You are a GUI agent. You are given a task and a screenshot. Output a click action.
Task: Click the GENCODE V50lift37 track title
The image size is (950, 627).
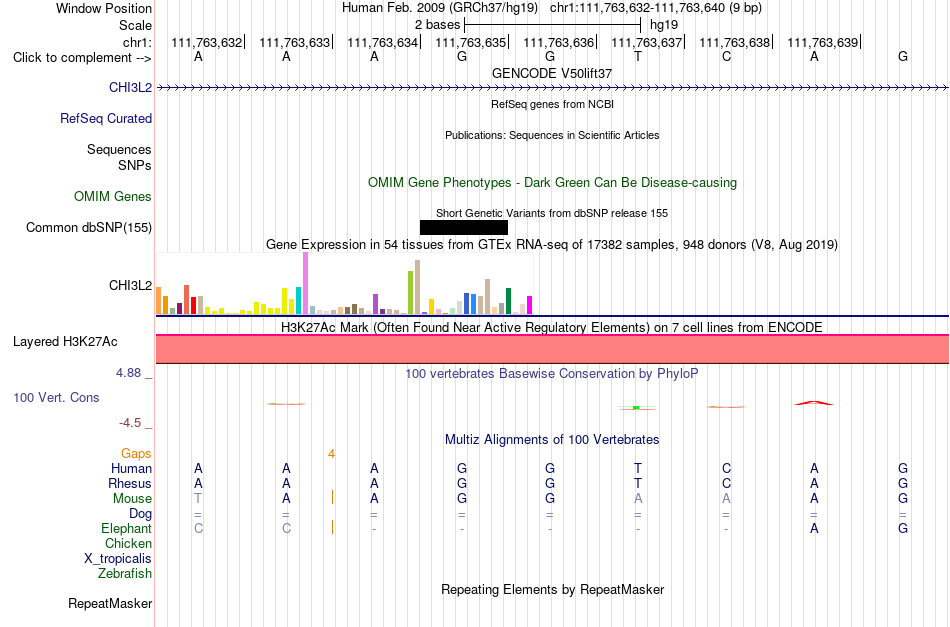pyautogui.click(x=552, y=73)
